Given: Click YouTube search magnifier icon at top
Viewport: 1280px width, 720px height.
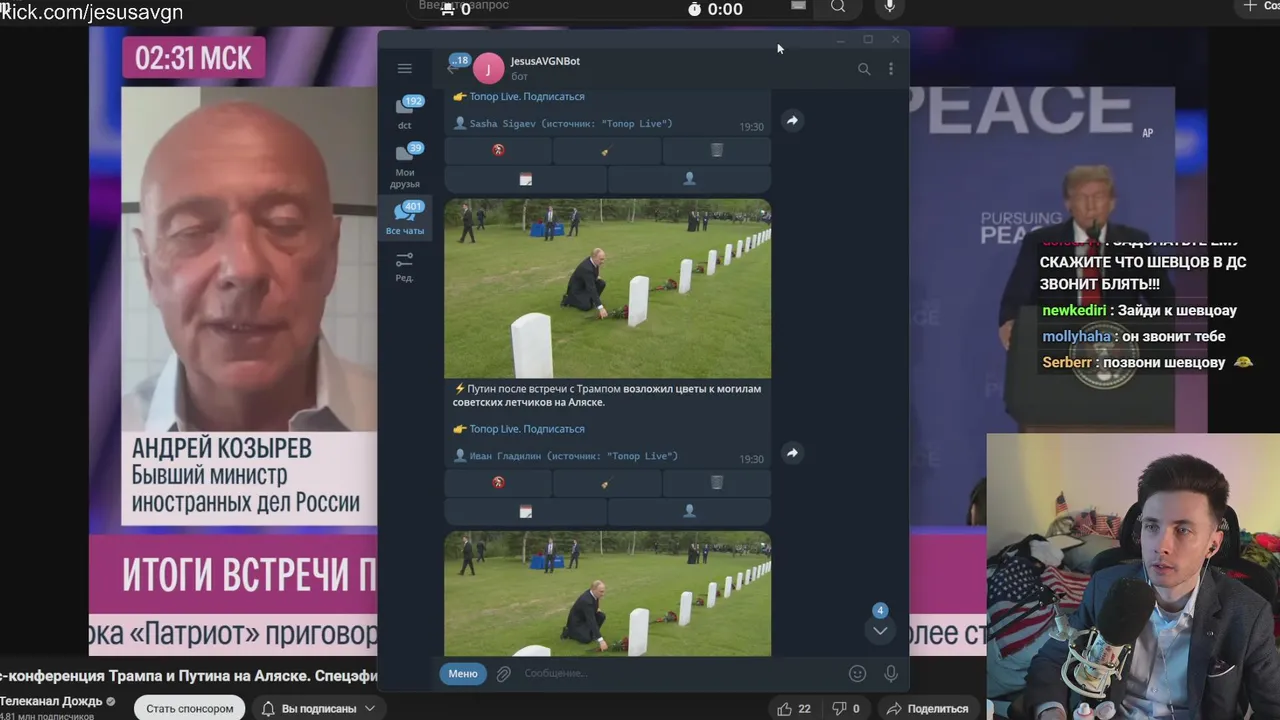Looking at the screenshot, I should coord(838,7).
